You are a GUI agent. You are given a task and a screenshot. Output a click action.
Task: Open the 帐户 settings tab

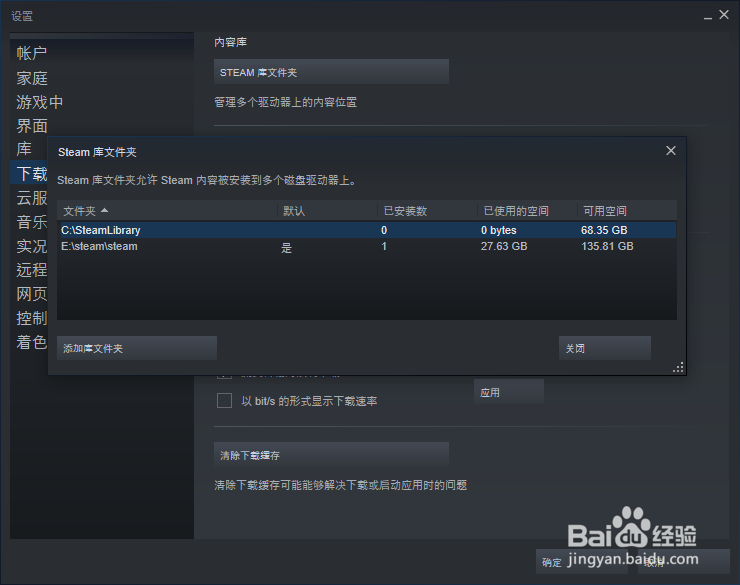point(32,53)
